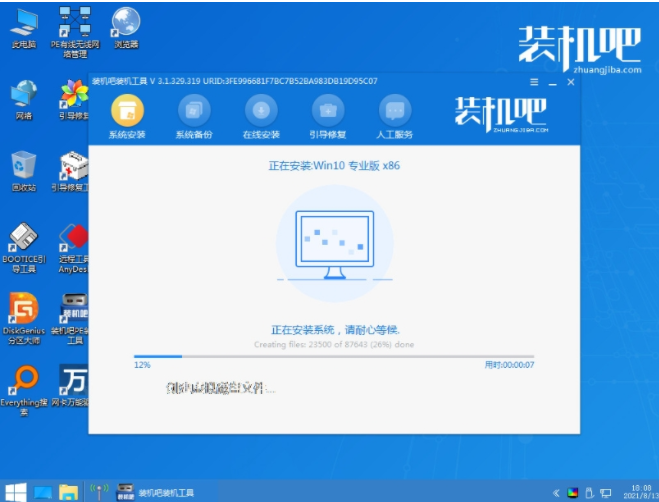Close the 装机吧装机工具 window

(x=571, y=82)
